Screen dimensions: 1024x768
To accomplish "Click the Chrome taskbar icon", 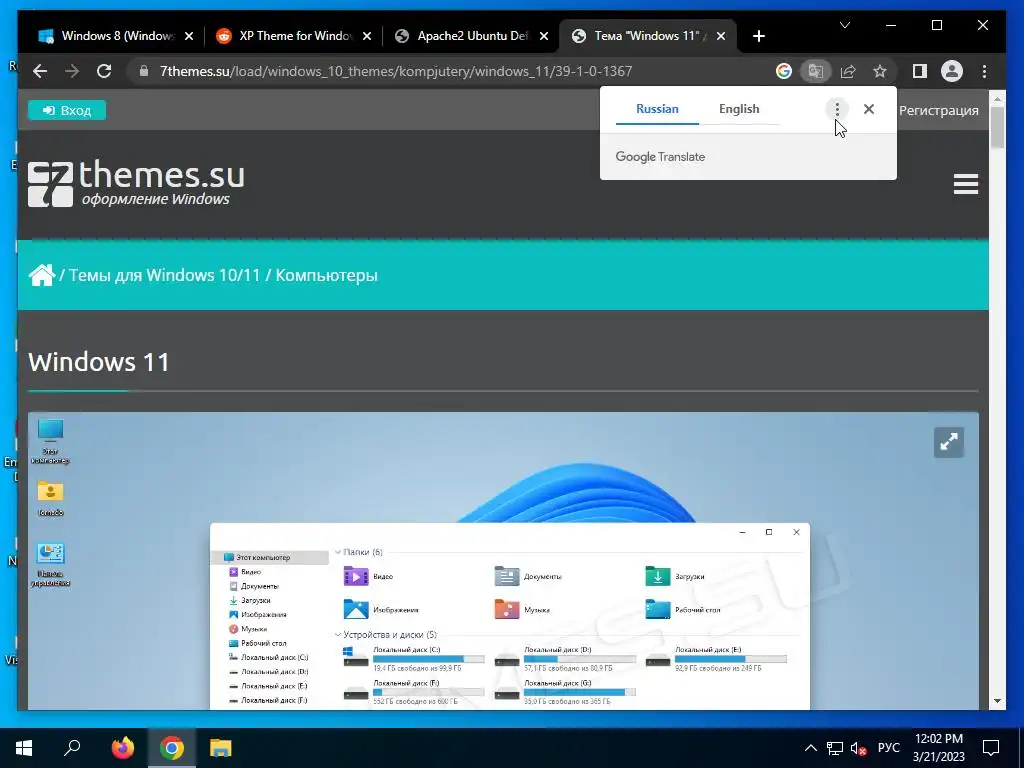I will tap(172, 748).
